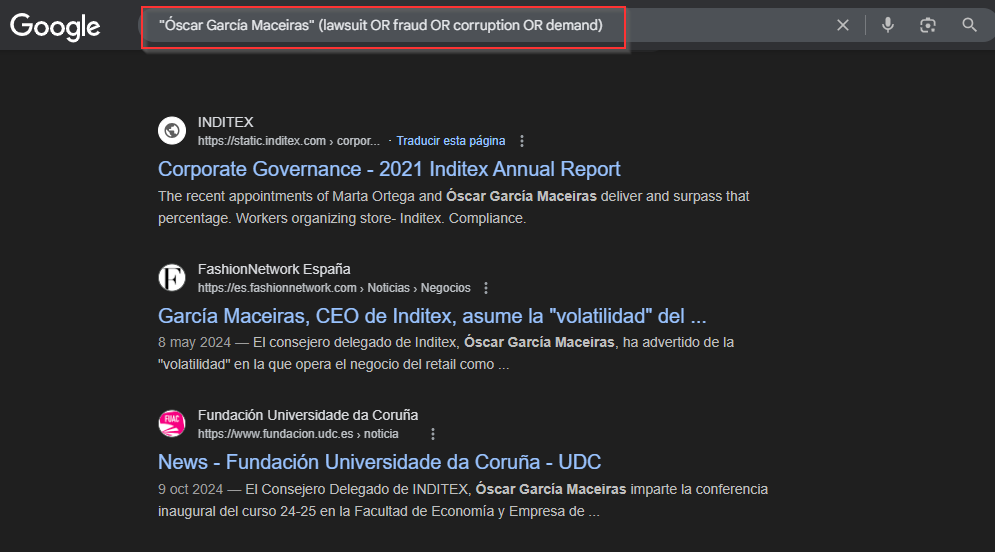
Task: Click the static.inditex.com URL breadcrumb
Action: [x=289, y=141]
